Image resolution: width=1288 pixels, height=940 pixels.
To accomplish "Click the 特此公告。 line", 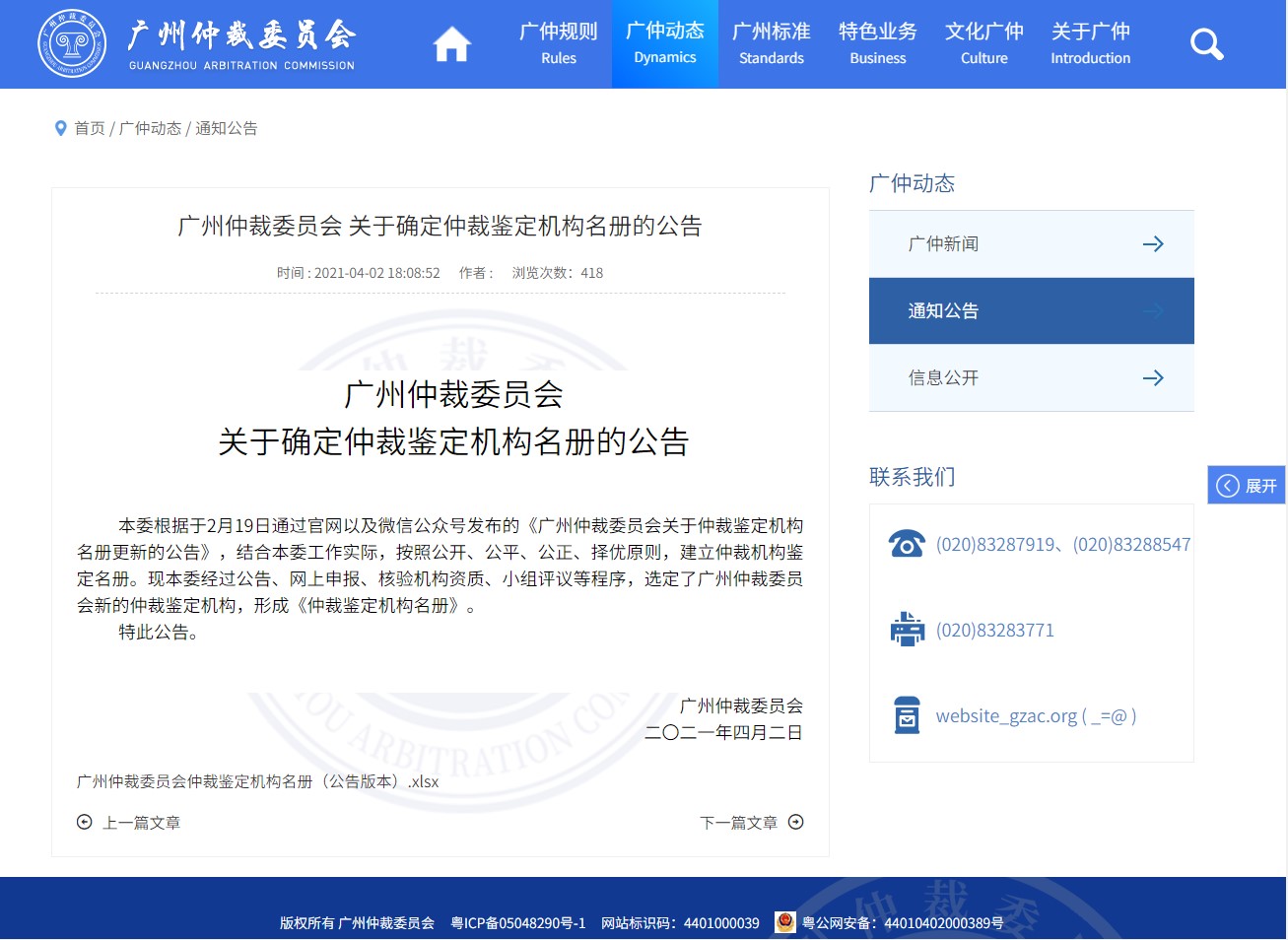I will point(159,633).
